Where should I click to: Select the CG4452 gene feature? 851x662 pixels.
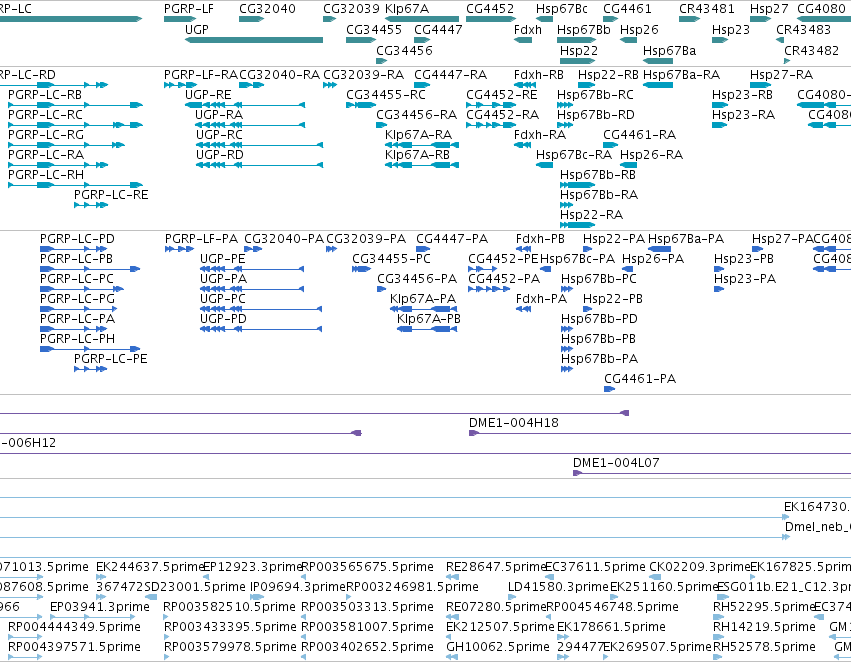coord(491,20)
